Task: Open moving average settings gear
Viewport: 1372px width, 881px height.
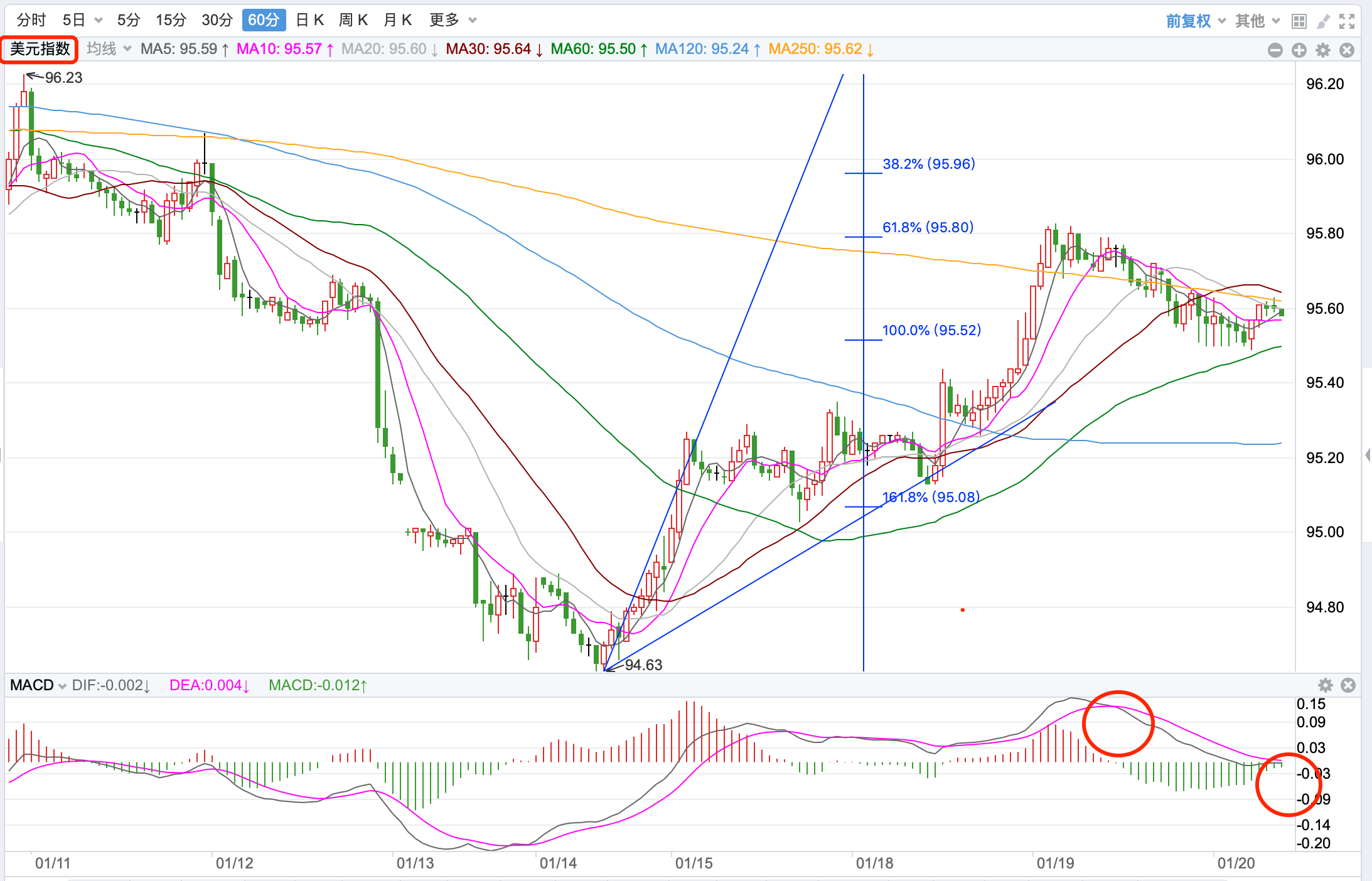Action: pos(1323,50)
